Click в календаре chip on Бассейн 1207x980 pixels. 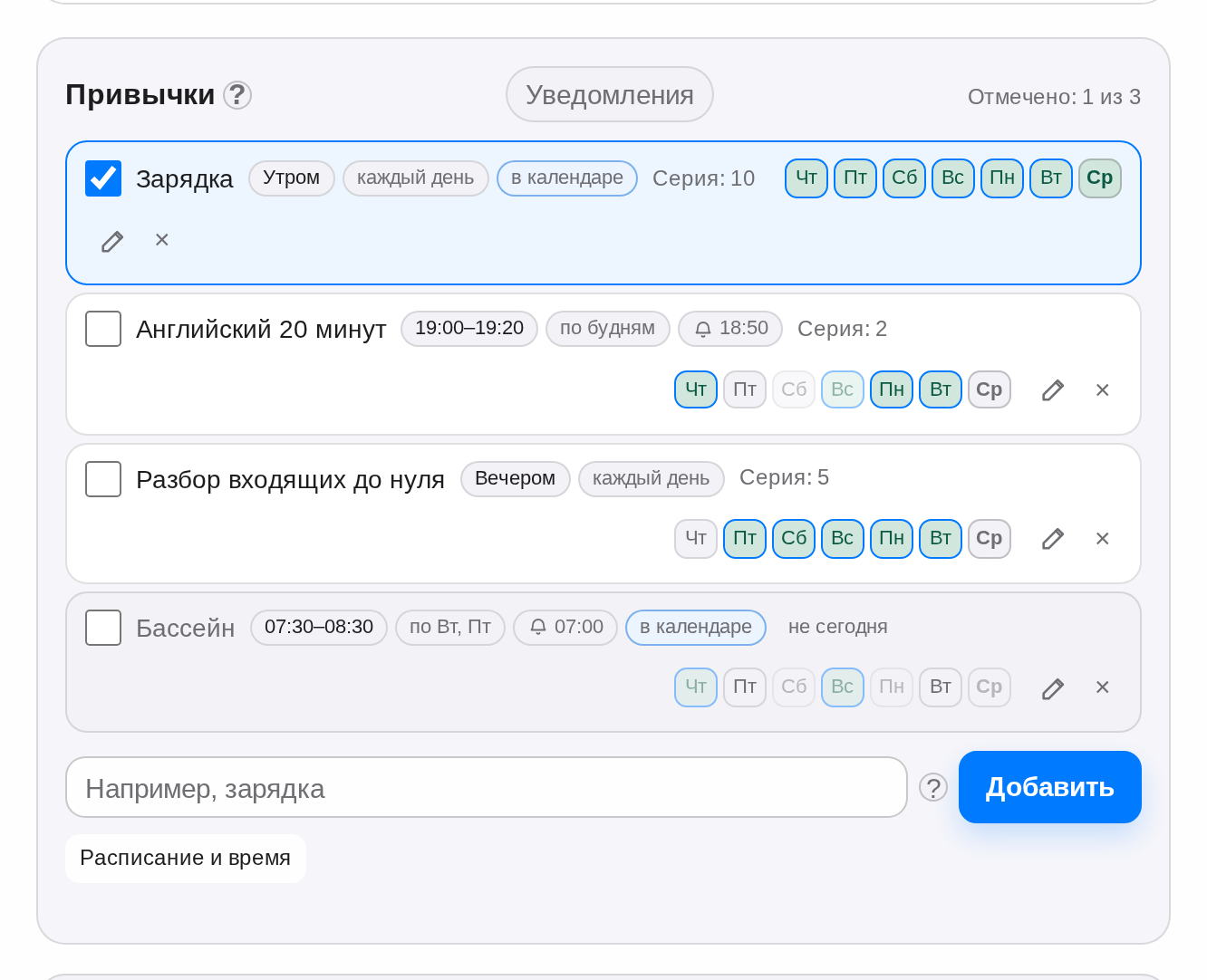pos(696,628)
